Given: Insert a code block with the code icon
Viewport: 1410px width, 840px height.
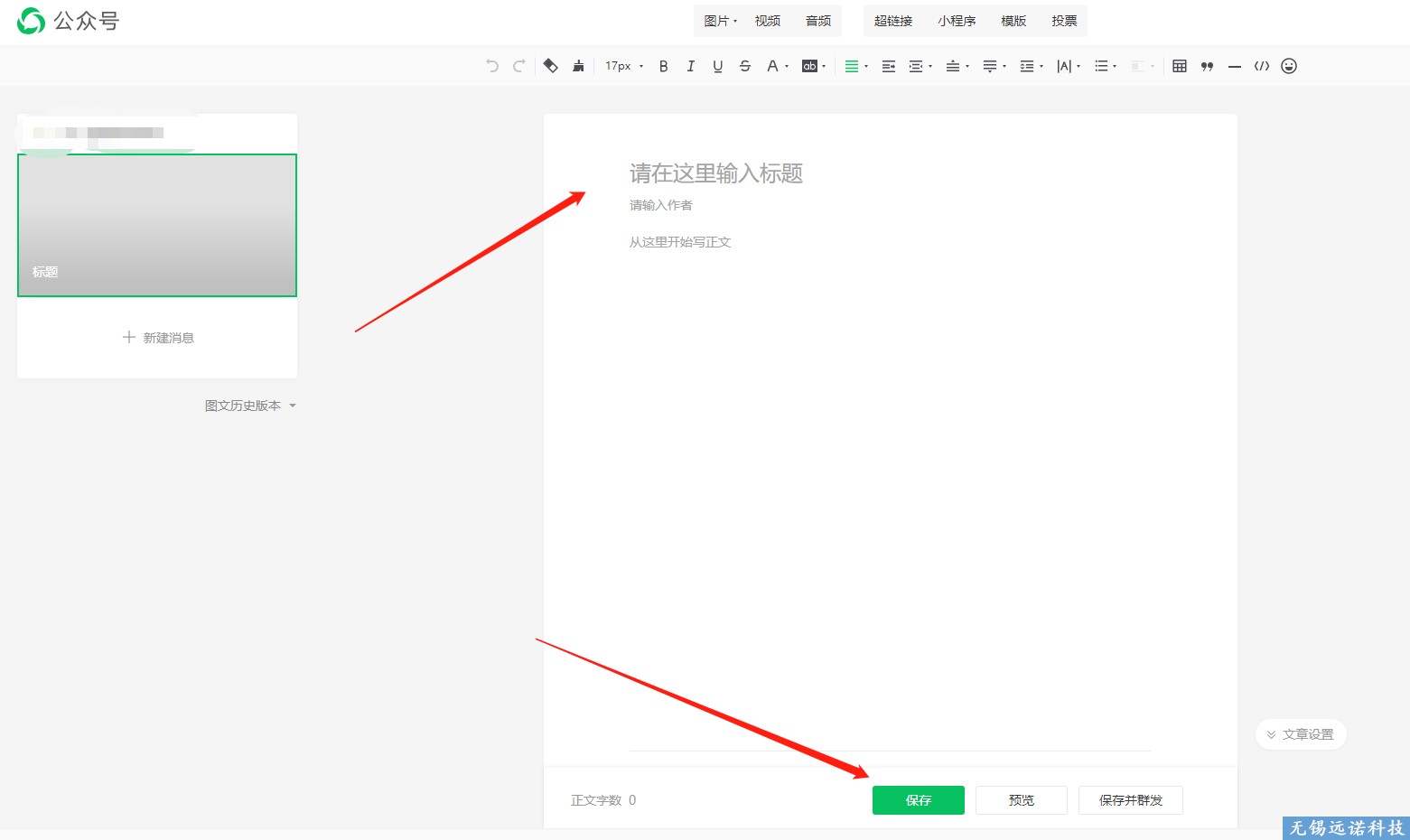Looking at the screenshot, I should coord(1262,66).
